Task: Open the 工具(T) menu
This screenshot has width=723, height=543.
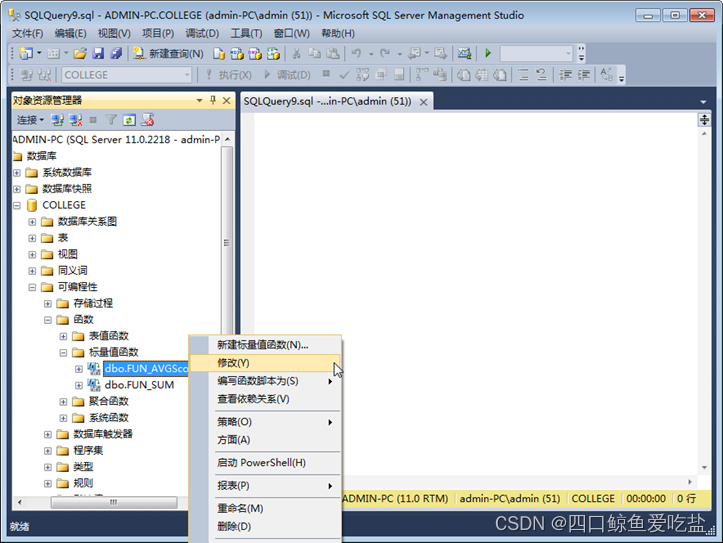Action: click(x=246, y=34)
